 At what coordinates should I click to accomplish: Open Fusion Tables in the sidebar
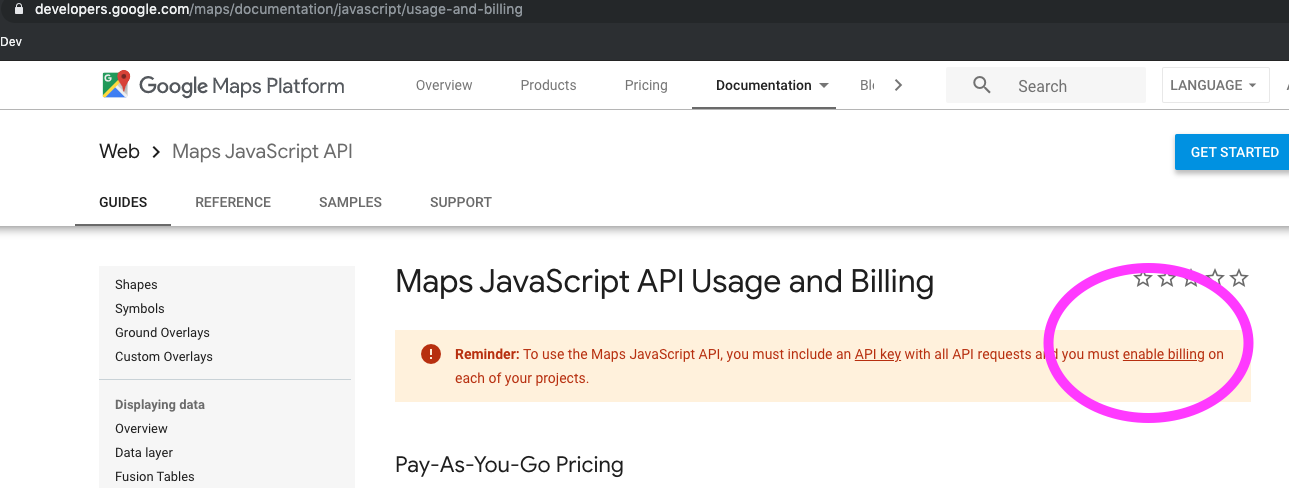point(155,477)
